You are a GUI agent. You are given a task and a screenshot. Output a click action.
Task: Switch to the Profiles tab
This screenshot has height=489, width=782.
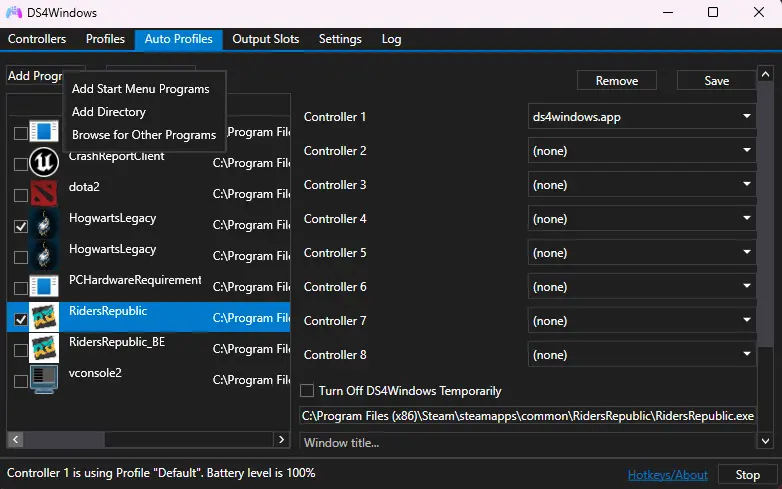tap(105, 39)
